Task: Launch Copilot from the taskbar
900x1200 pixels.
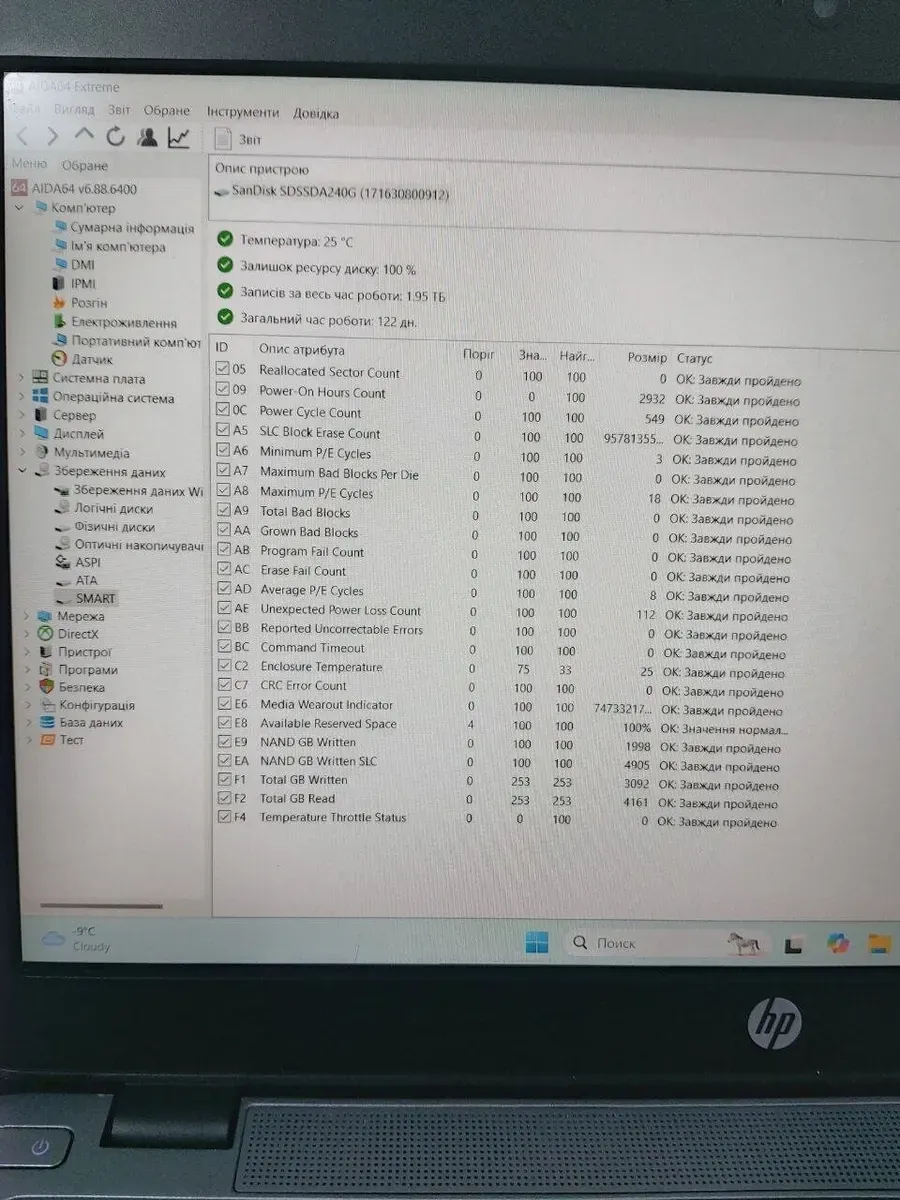Action: (837, 943)
